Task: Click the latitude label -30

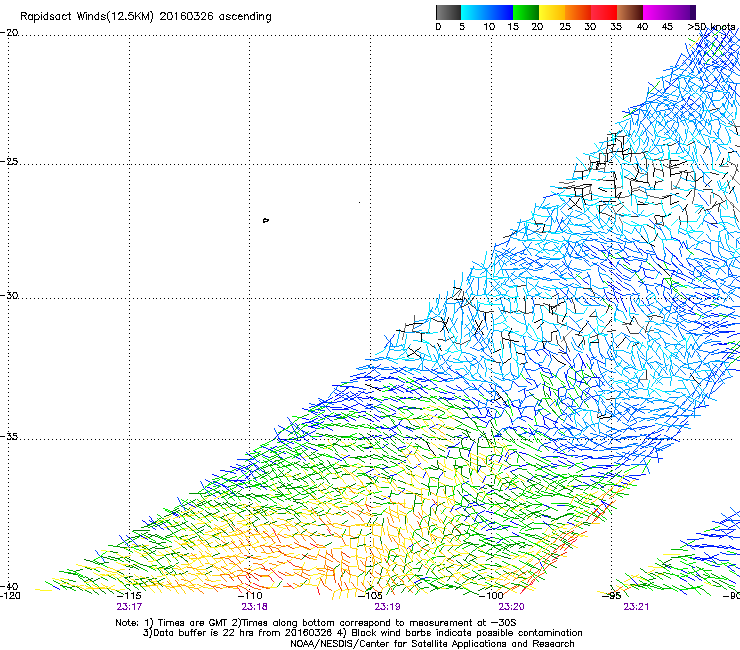Action: [9, 295]
